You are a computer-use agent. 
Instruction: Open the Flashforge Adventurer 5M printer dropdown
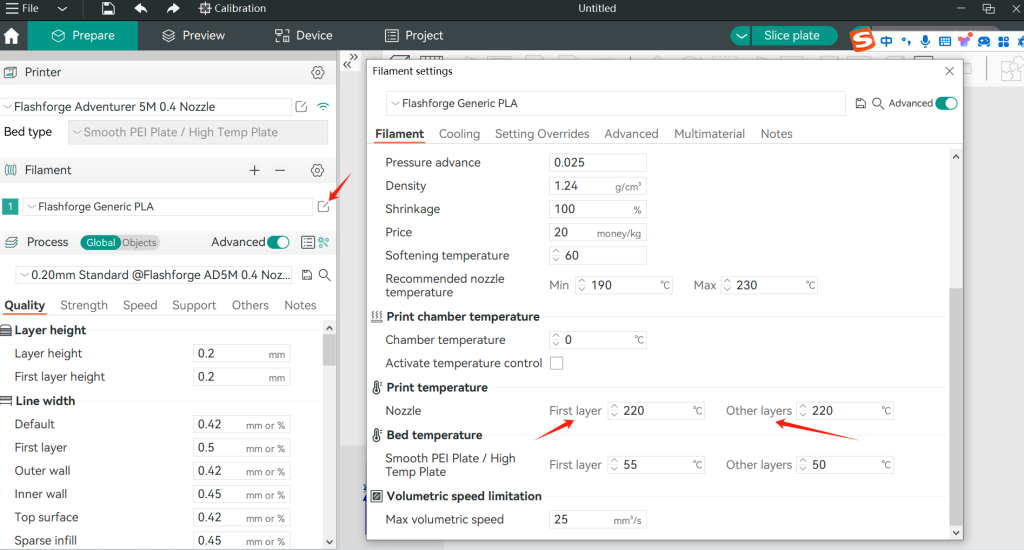(x=146, y=107)
